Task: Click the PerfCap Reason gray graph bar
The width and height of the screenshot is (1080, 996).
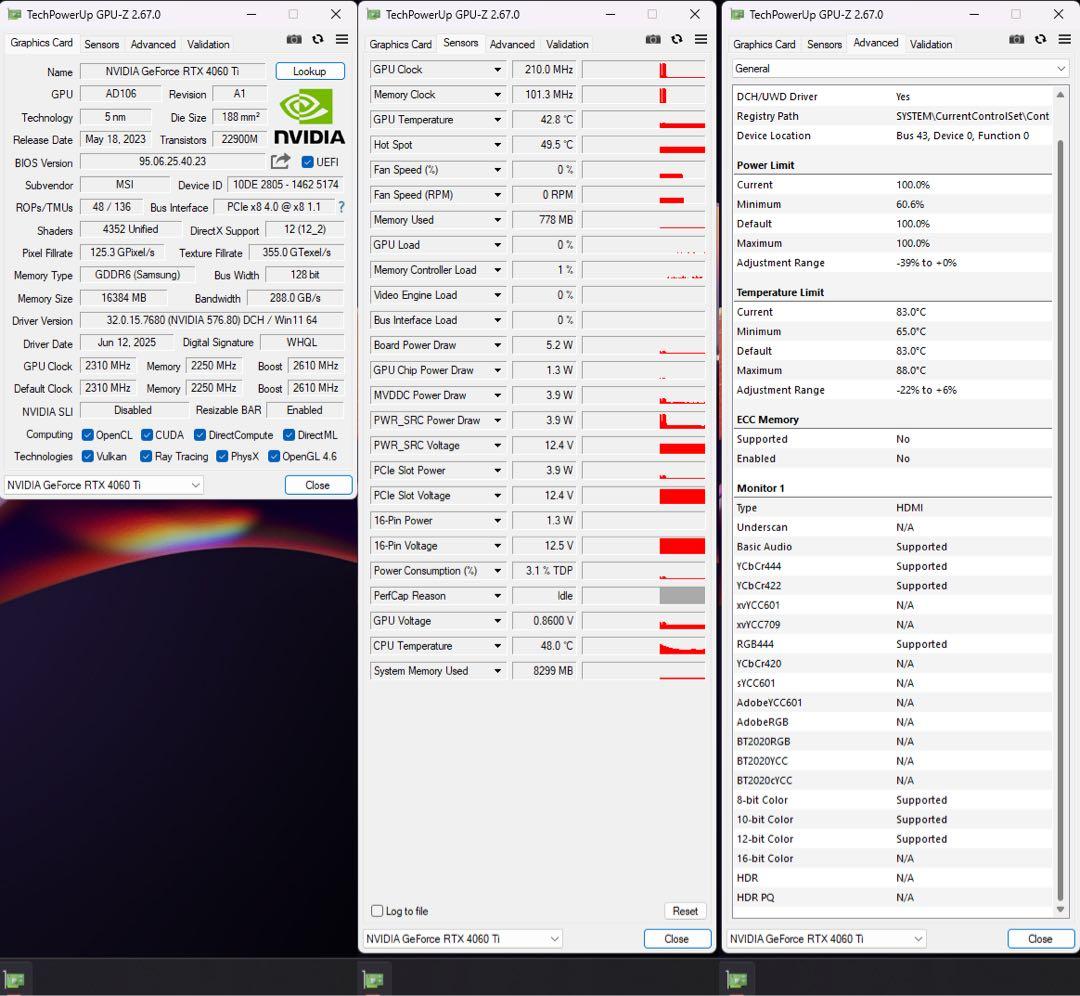Action: 682,596
